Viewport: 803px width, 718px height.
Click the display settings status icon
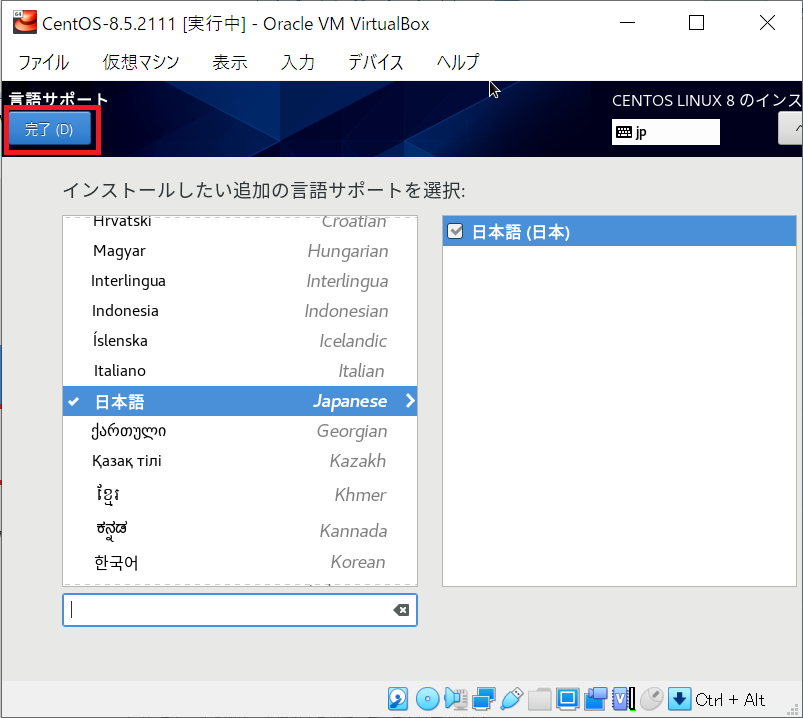567,699
